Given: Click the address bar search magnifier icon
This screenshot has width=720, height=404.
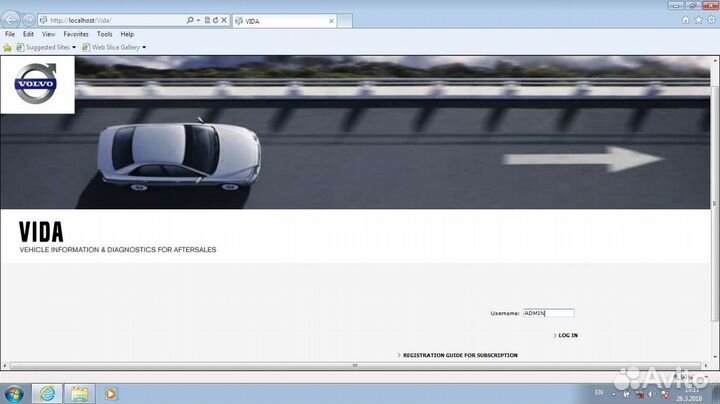Looking at the screenshot, I should tap(190, 20).
